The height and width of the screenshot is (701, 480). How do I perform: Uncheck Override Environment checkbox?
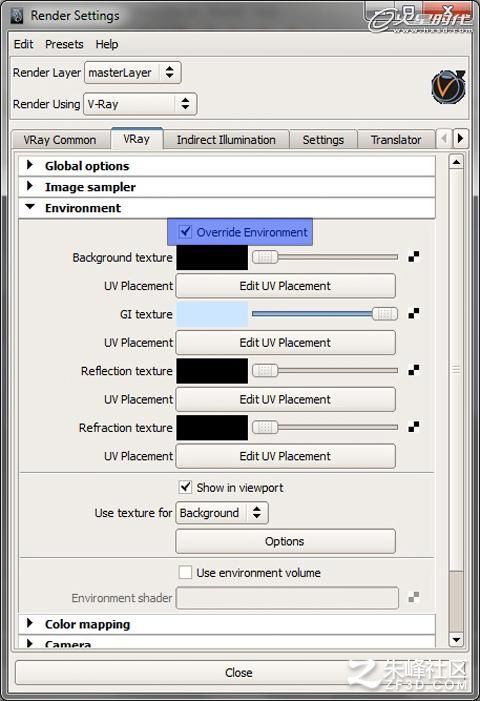coord(185,232)
